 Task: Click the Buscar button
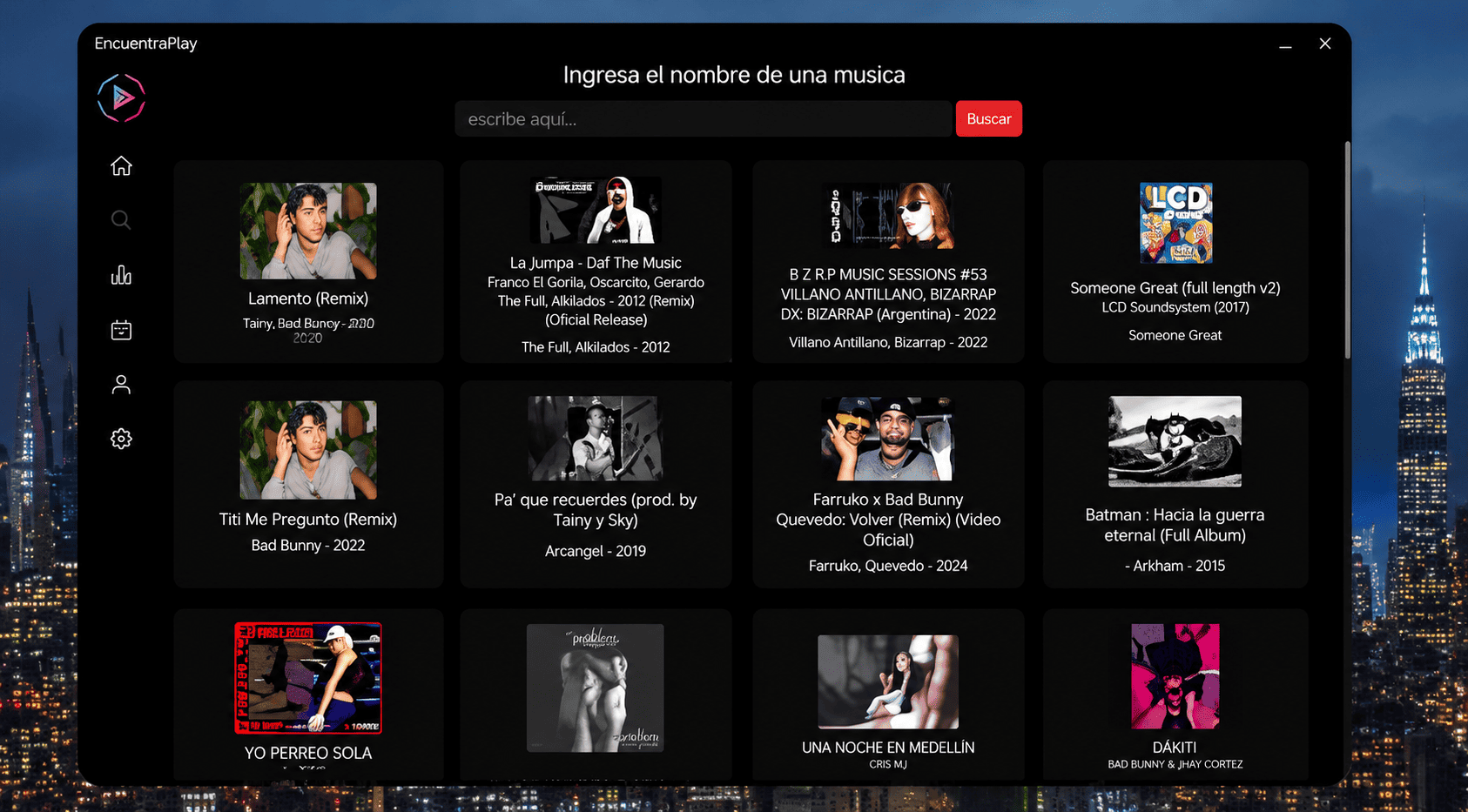pos(988,119)
